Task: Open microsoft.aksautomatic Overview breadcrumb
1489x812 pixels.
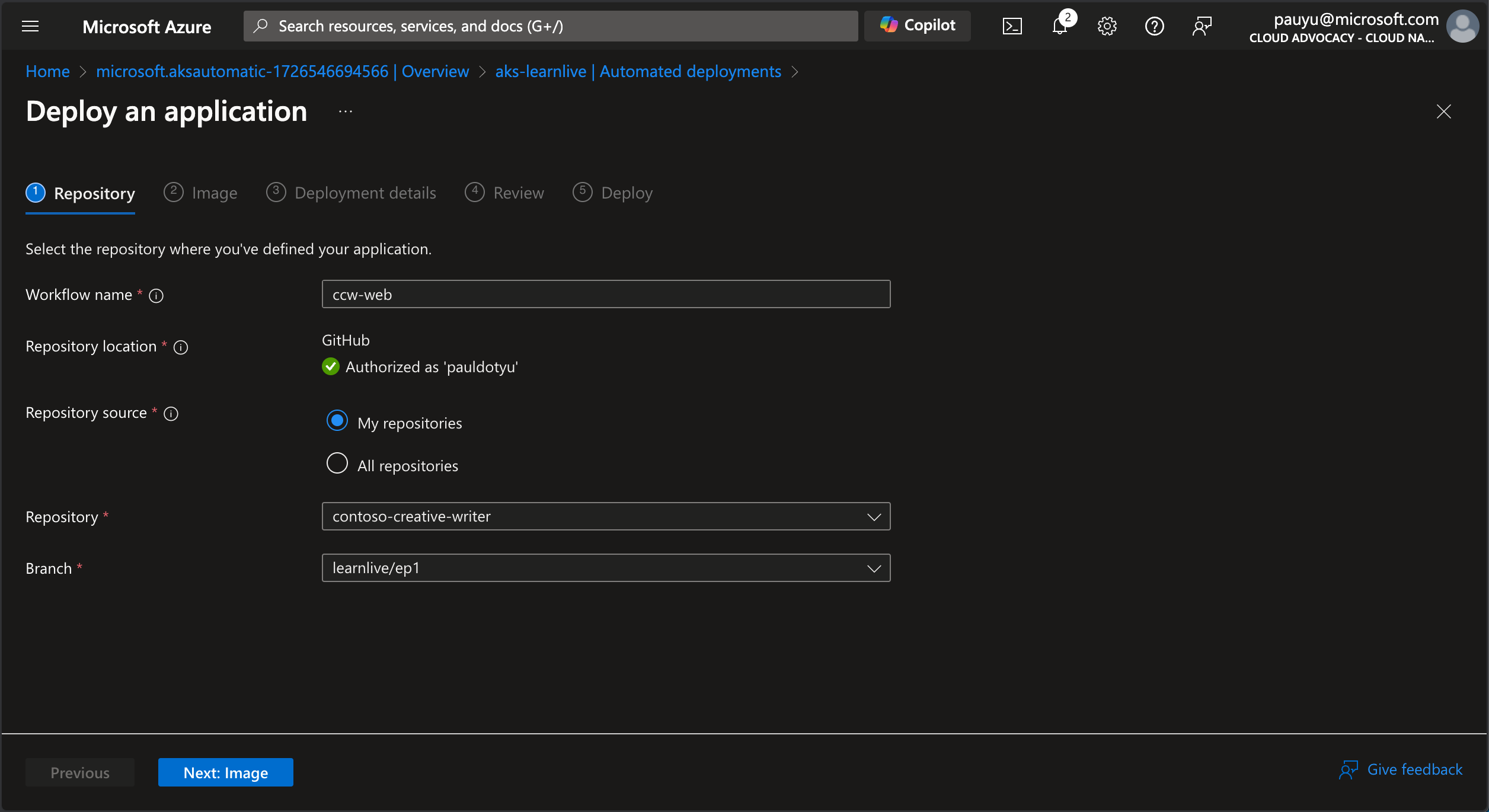Action: [282, 71]
